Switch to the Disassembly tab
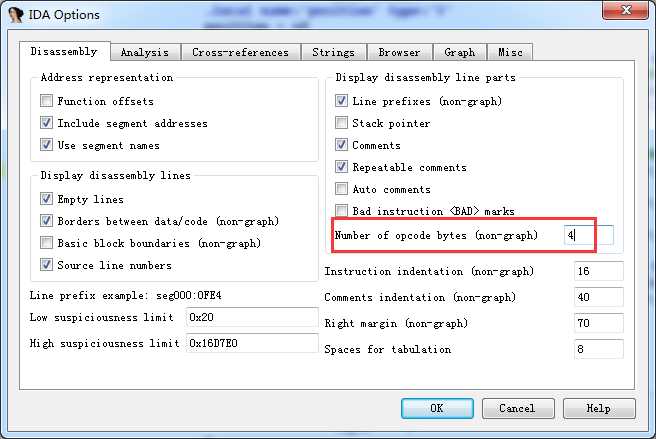656x439 pixels. click(64, 51)
